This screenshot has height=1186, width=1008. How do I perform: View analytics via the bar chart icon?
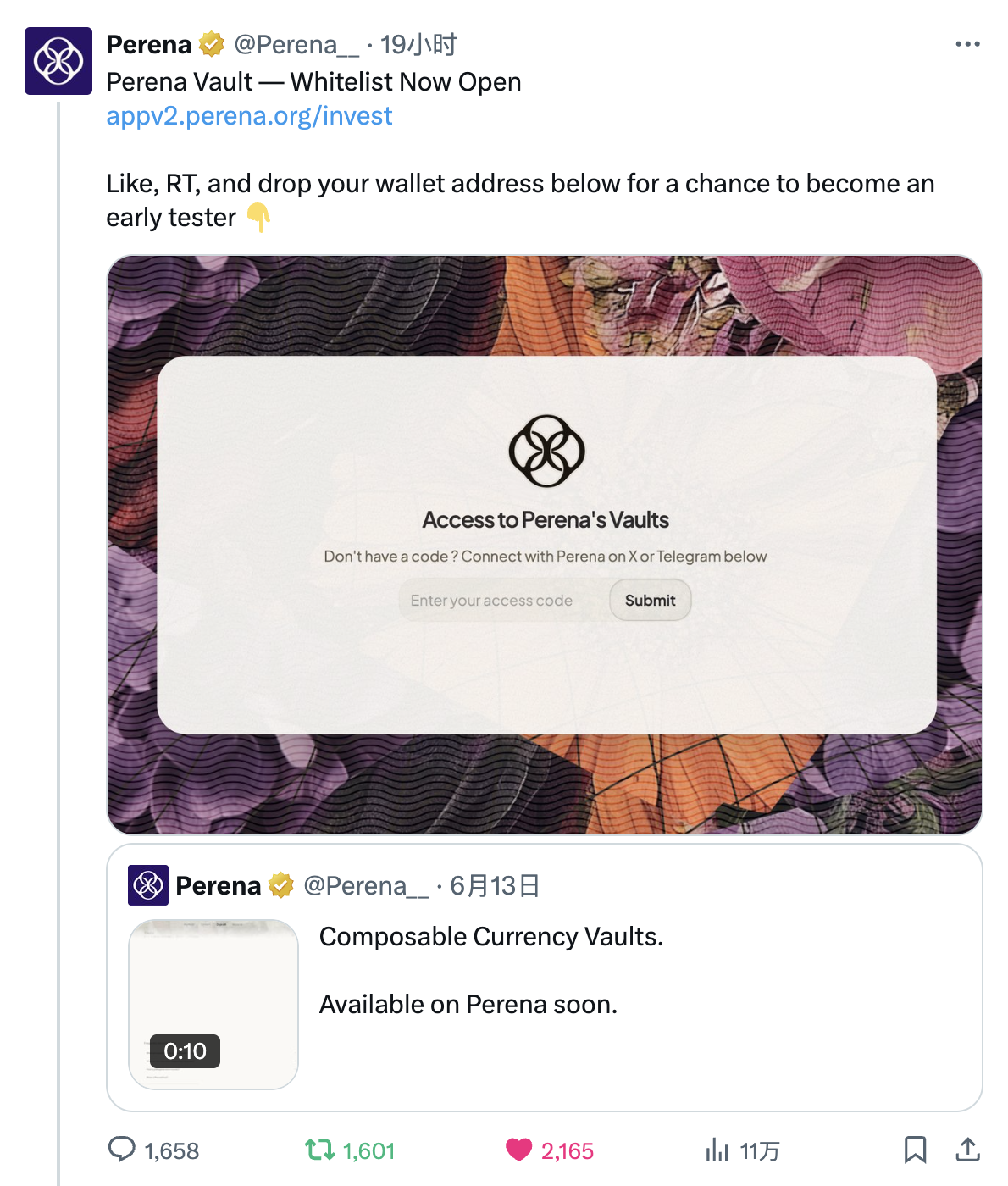click(x=717, y=1150)
